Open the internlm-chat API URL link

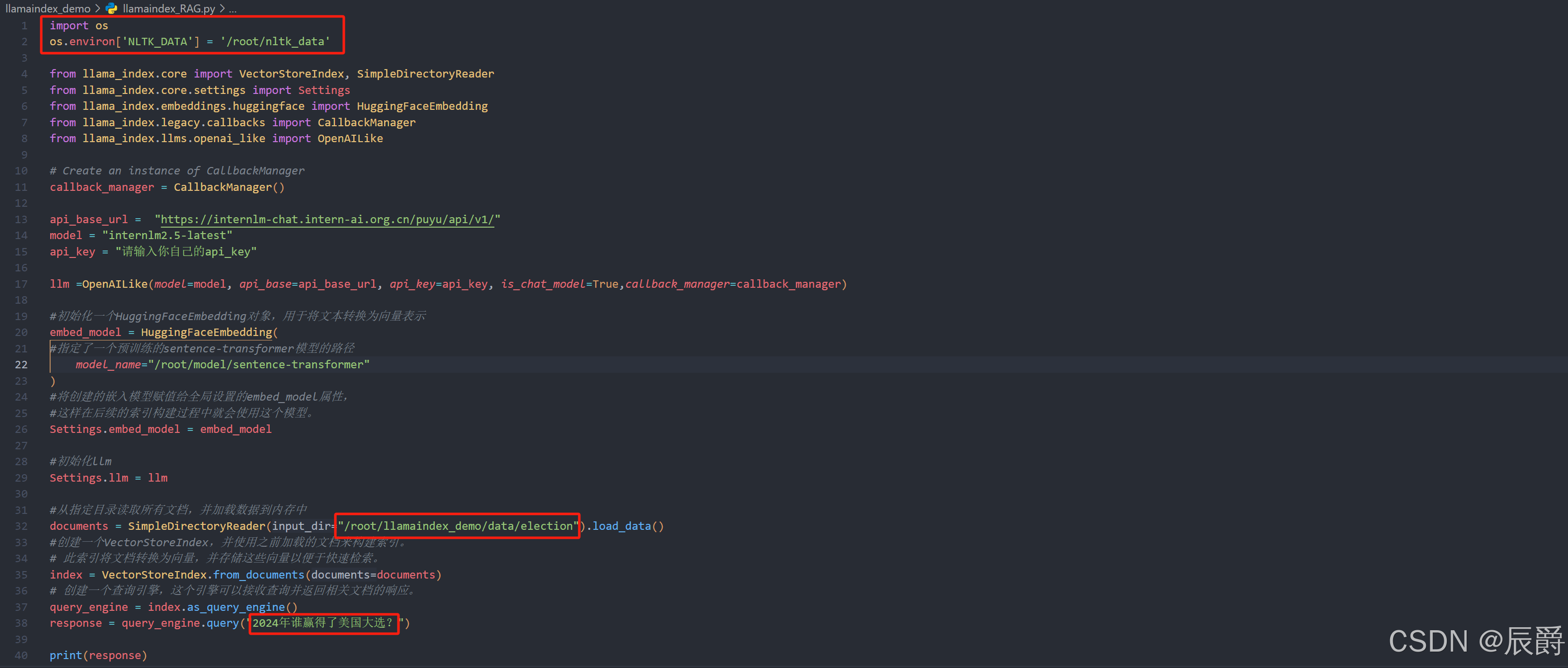[x=327, y=219]
